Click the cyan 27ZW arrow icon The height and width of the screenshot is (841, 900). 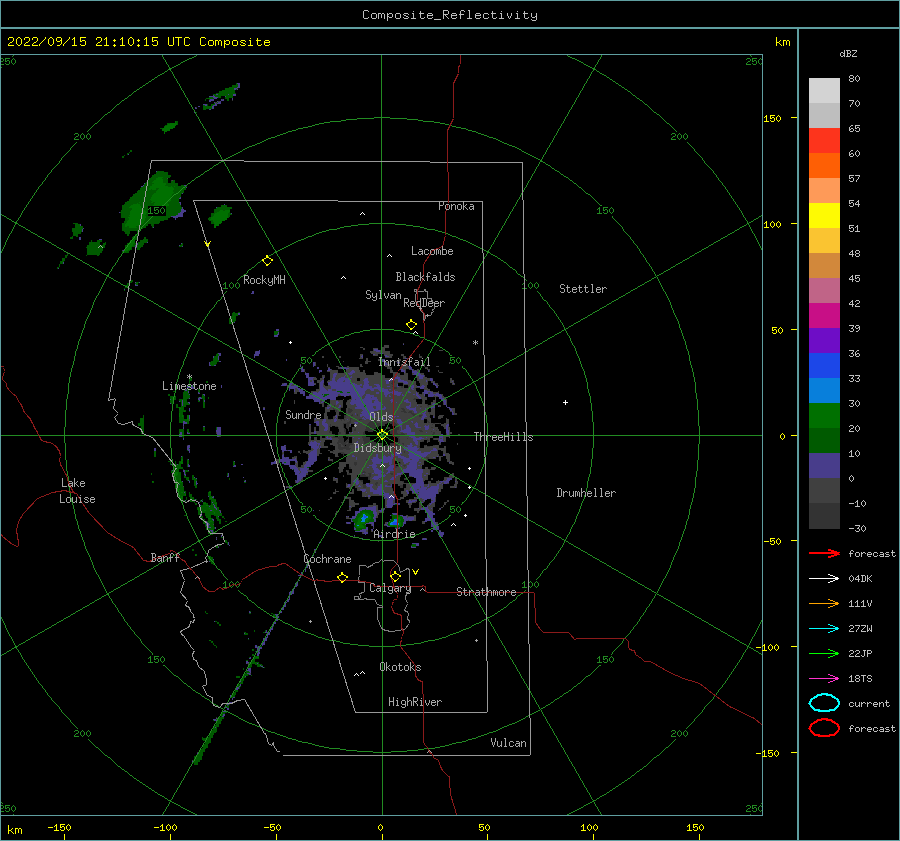click(824, 628)
